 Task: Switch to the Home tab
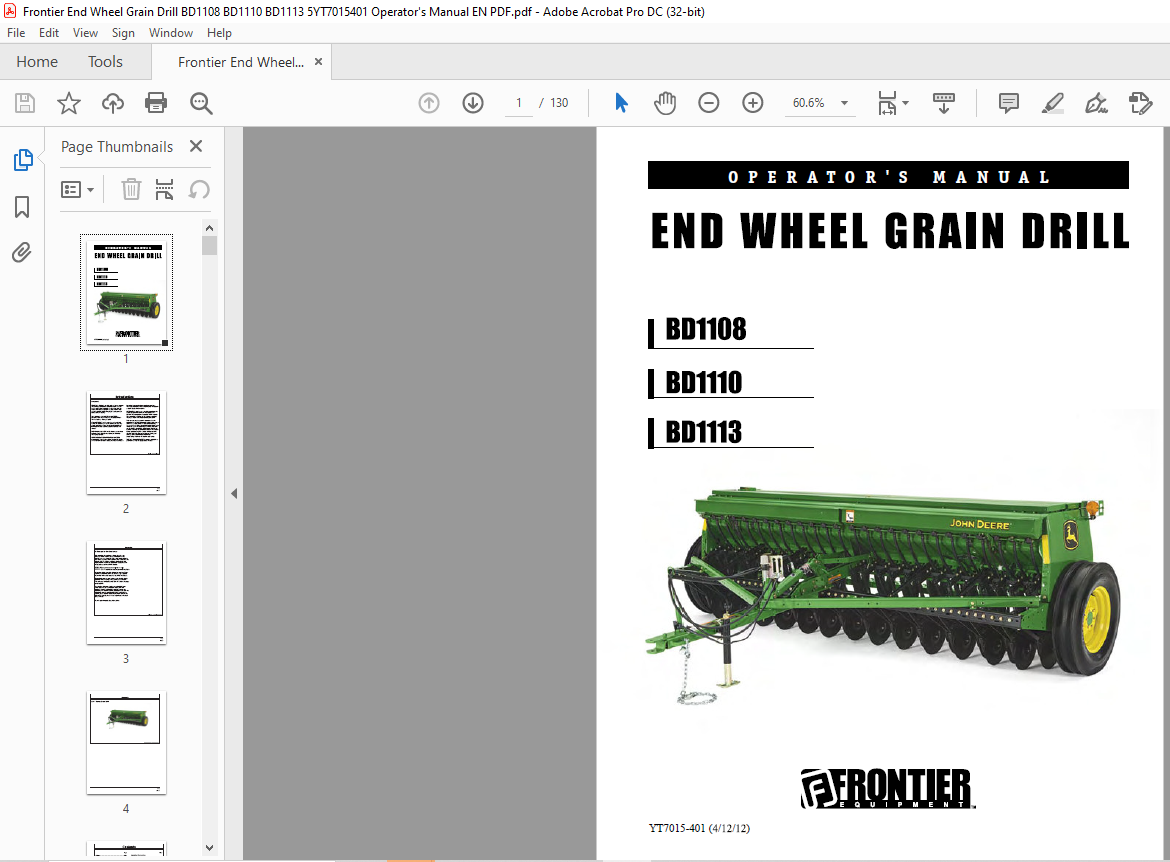pyautogui.click(x=37, y=62)
